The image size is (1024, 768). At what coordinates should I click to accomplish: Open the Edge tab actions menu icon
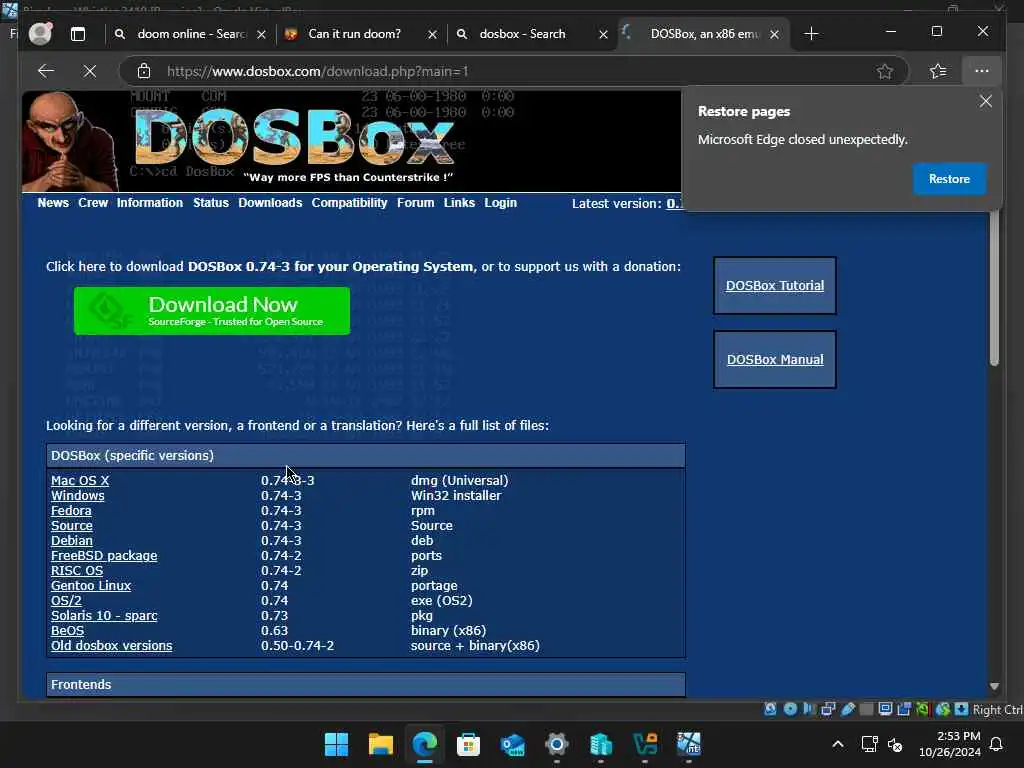coord(78,34)
